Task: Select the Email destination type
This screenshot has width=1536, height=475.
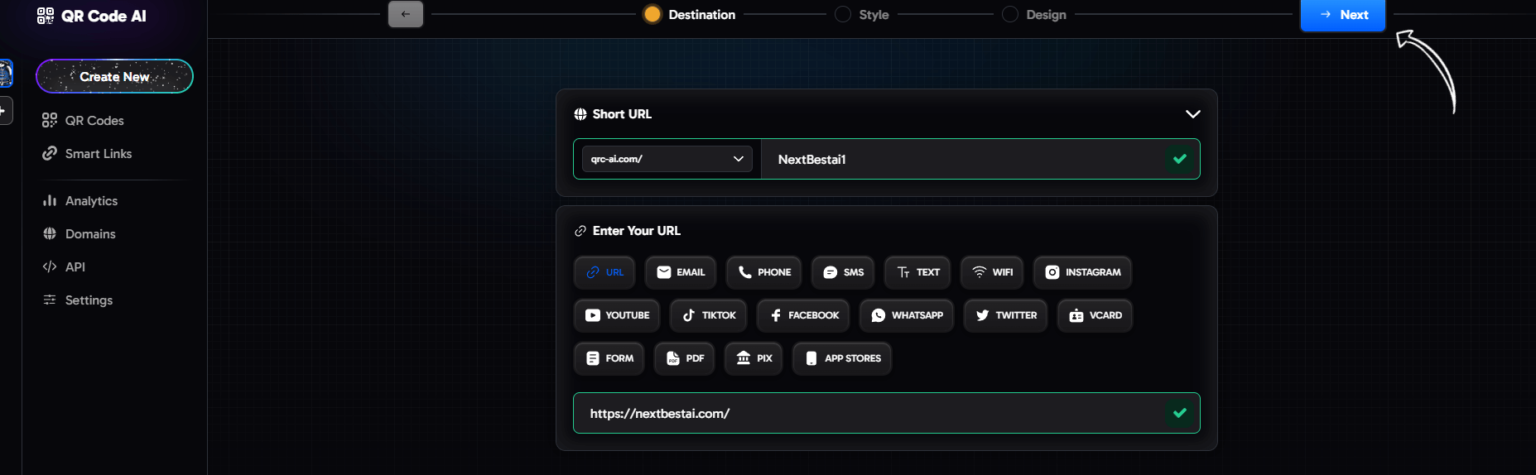Action: 680,272
